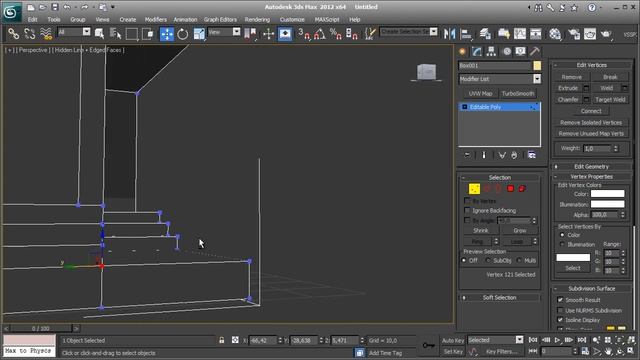This screenshot has width=640, height=360.
Task: Switch to the Display command panel
Action: [520, 51]
